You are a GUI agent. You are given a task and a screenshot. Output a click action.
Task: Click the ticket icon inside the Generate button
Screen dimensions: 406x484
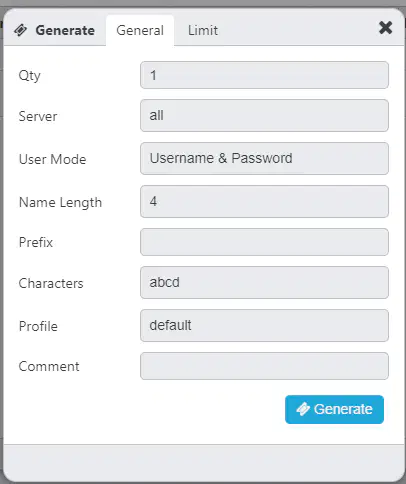tap(303, 409)
